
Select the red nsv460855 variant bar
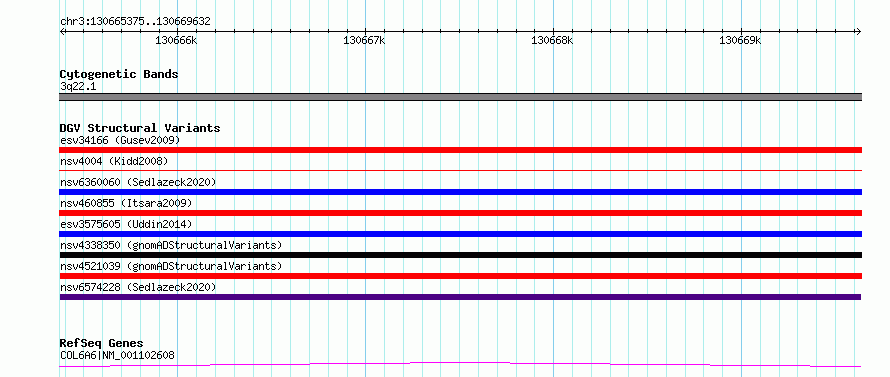pos(460,213)
